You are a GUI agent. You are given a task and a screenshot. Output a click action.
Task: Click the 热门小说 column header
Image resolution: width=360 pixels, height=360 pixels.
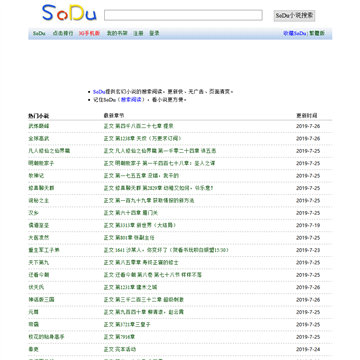(39, 116)
